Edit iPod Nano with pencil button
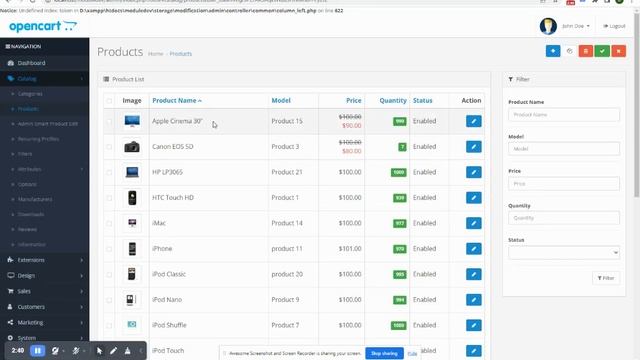640x360 pixels. pyautogui.click(x=473, y=300)
